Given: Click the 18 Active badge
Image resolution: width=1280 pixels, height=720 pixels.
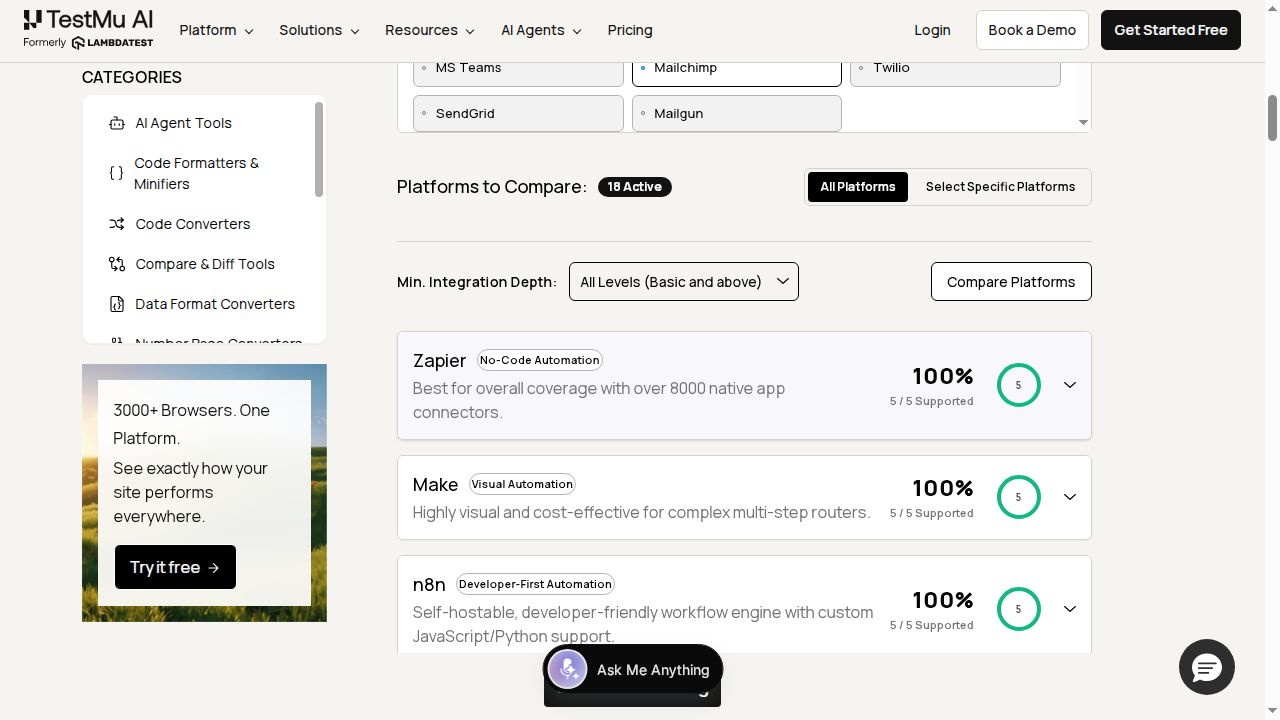Looking at the screenshot, I should click(x=635, y=187).
